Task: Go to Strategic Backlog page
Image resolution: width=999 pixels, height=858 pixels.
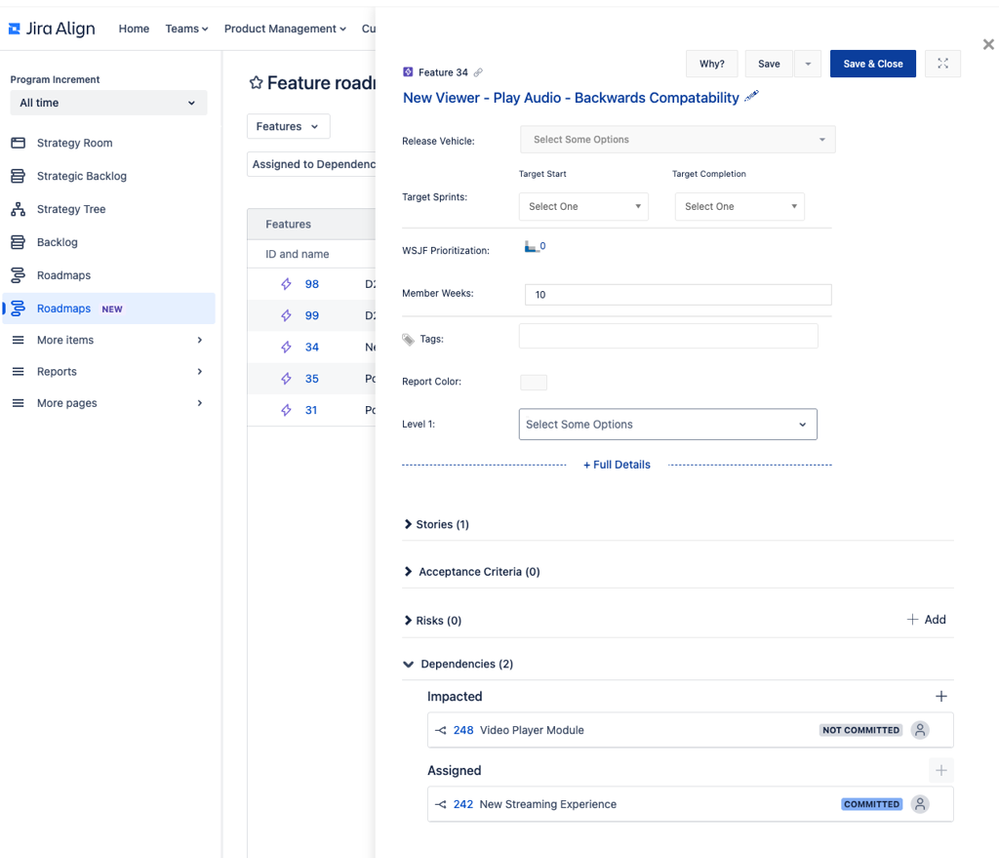Action: (82, 176)
